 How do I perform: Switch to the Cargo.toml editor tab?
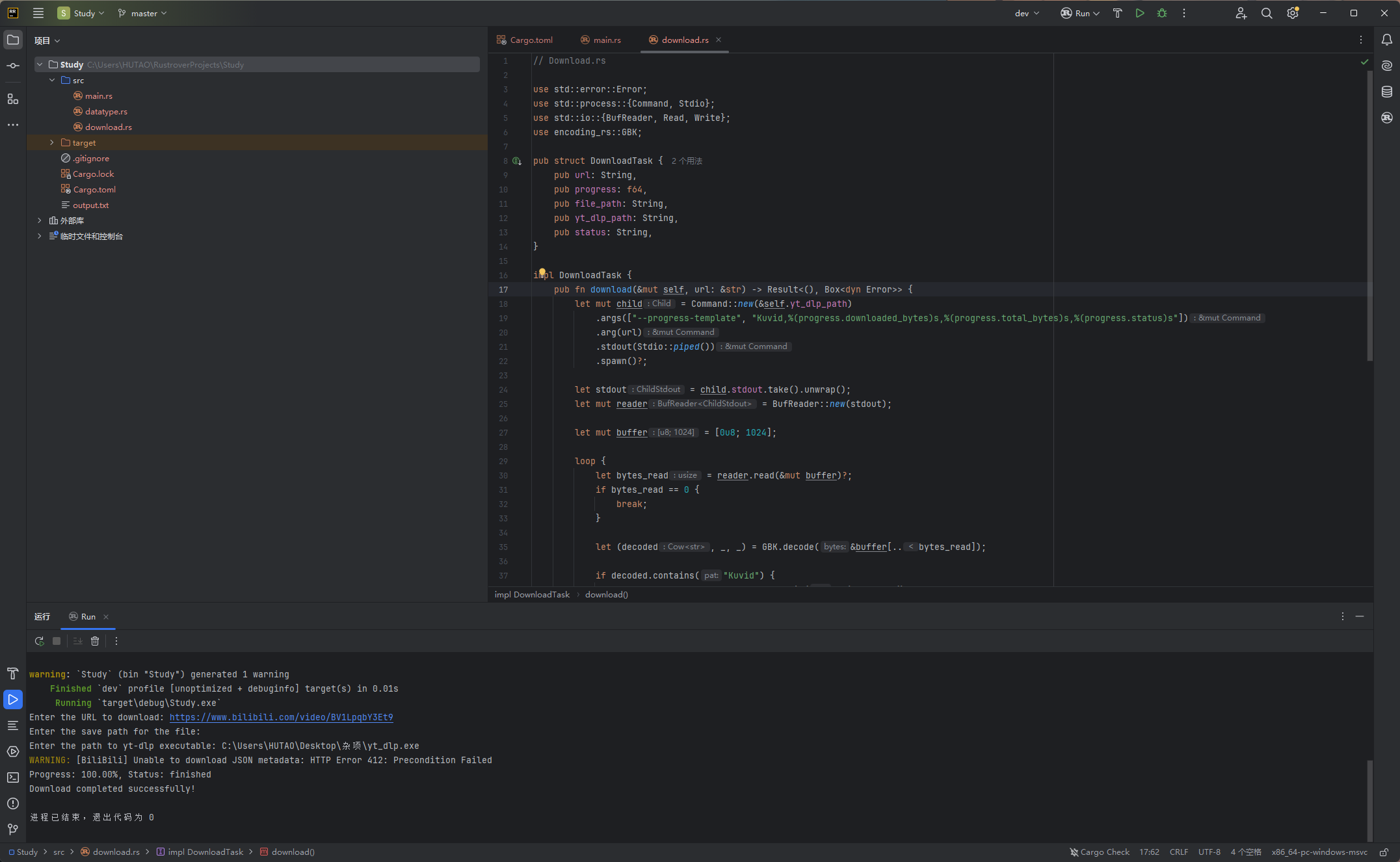coord(525,40)
